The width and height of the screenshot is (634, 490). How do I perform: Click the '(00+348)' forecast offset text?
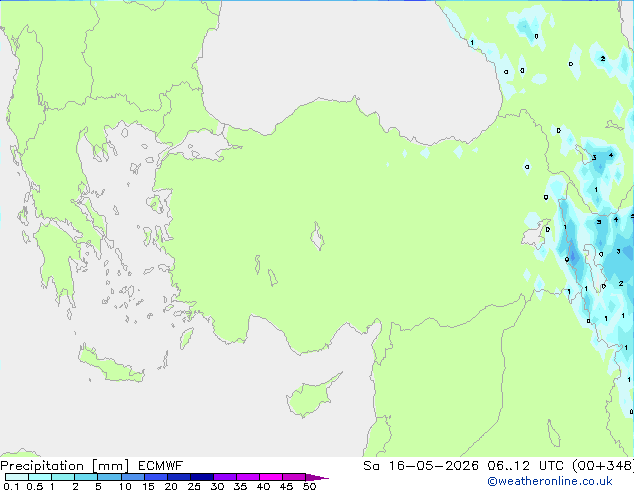(x=603, y=466)
